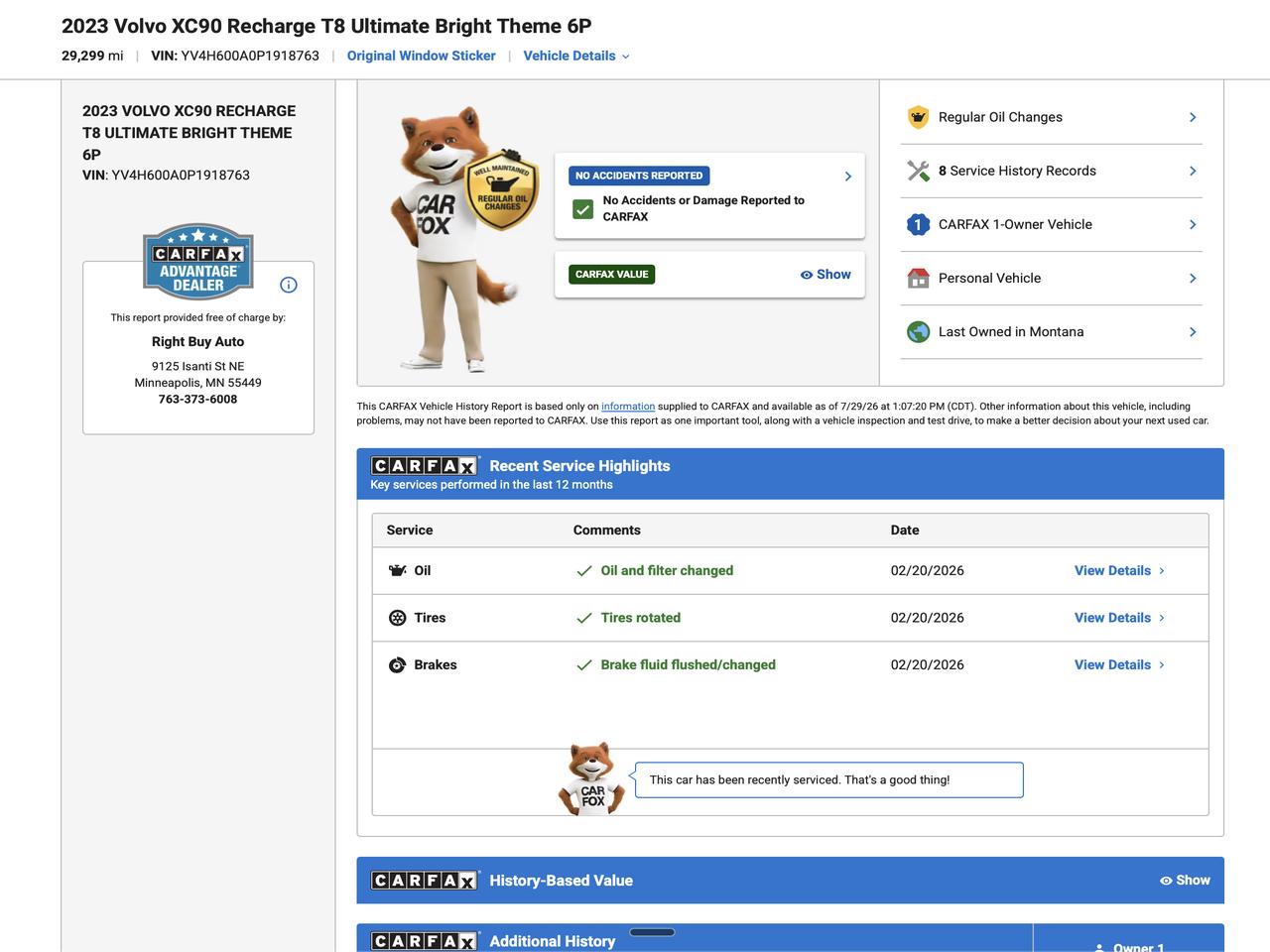Click the 1-Owner Vehicle badge icon
The image size is (1270, 952).
918,224
